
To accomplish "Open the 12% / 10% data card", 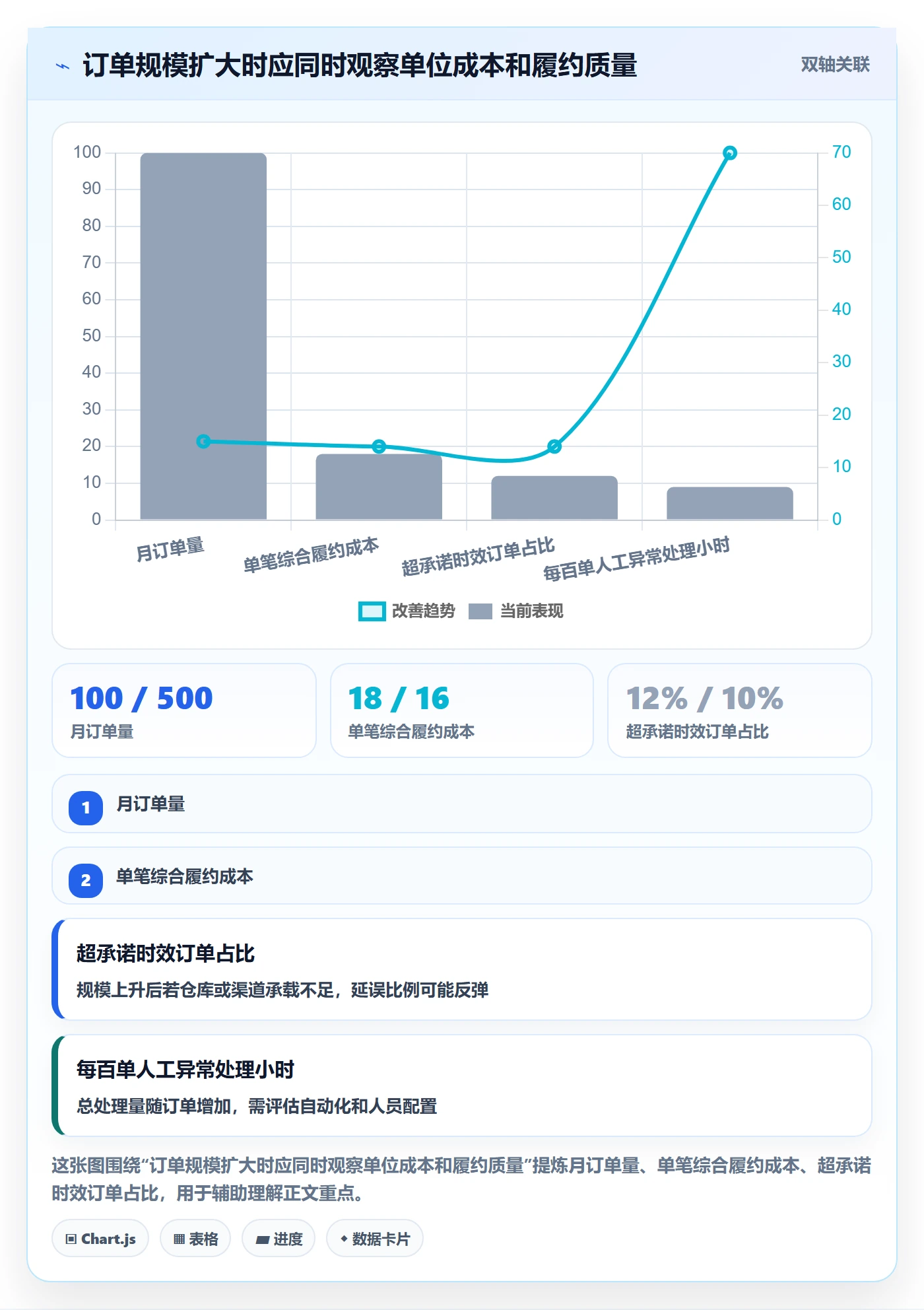I will coord(739,710).
